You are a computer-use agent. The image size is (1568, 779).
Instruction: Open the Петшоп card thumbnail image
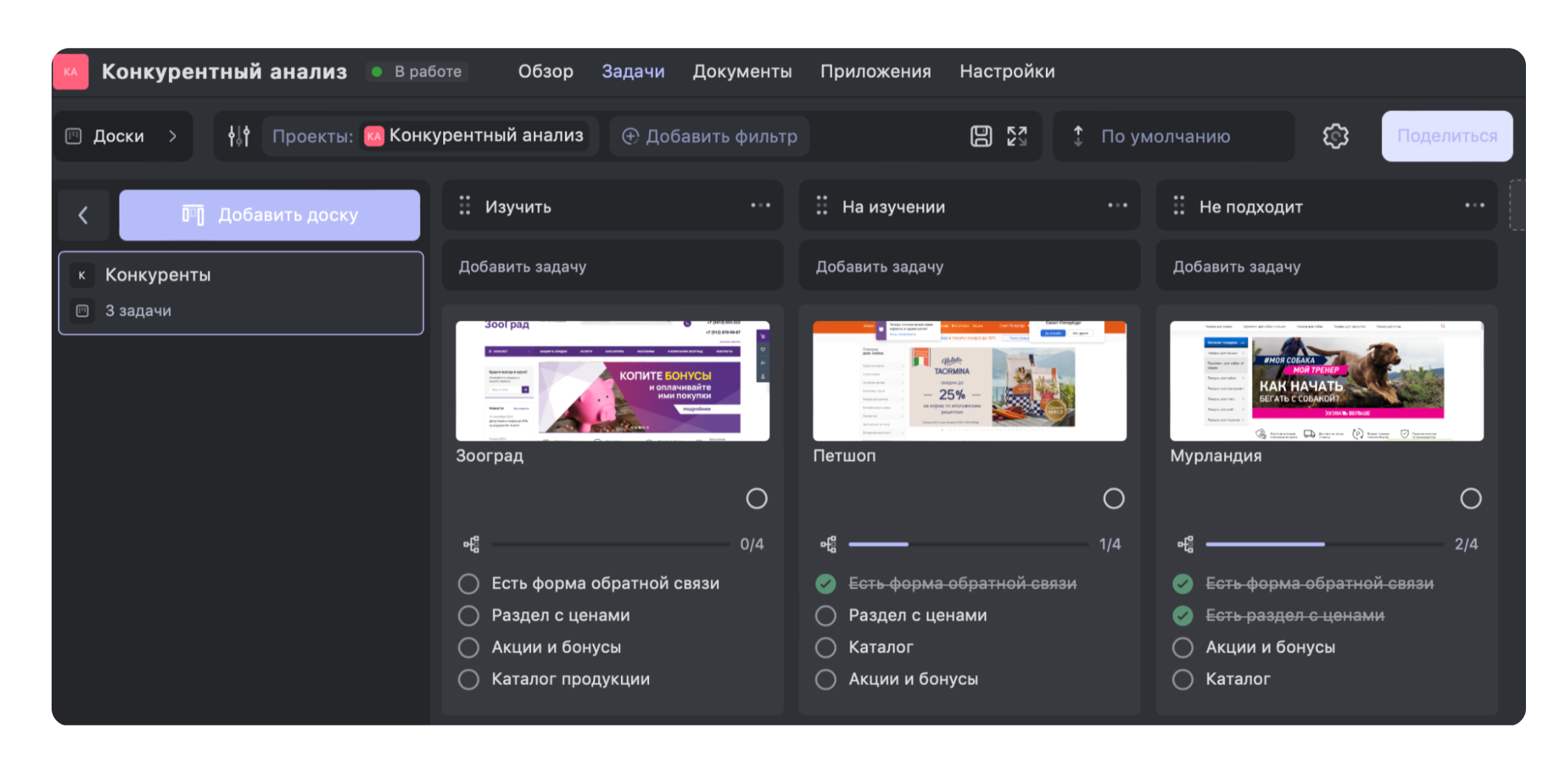click(x=969, y=381)
